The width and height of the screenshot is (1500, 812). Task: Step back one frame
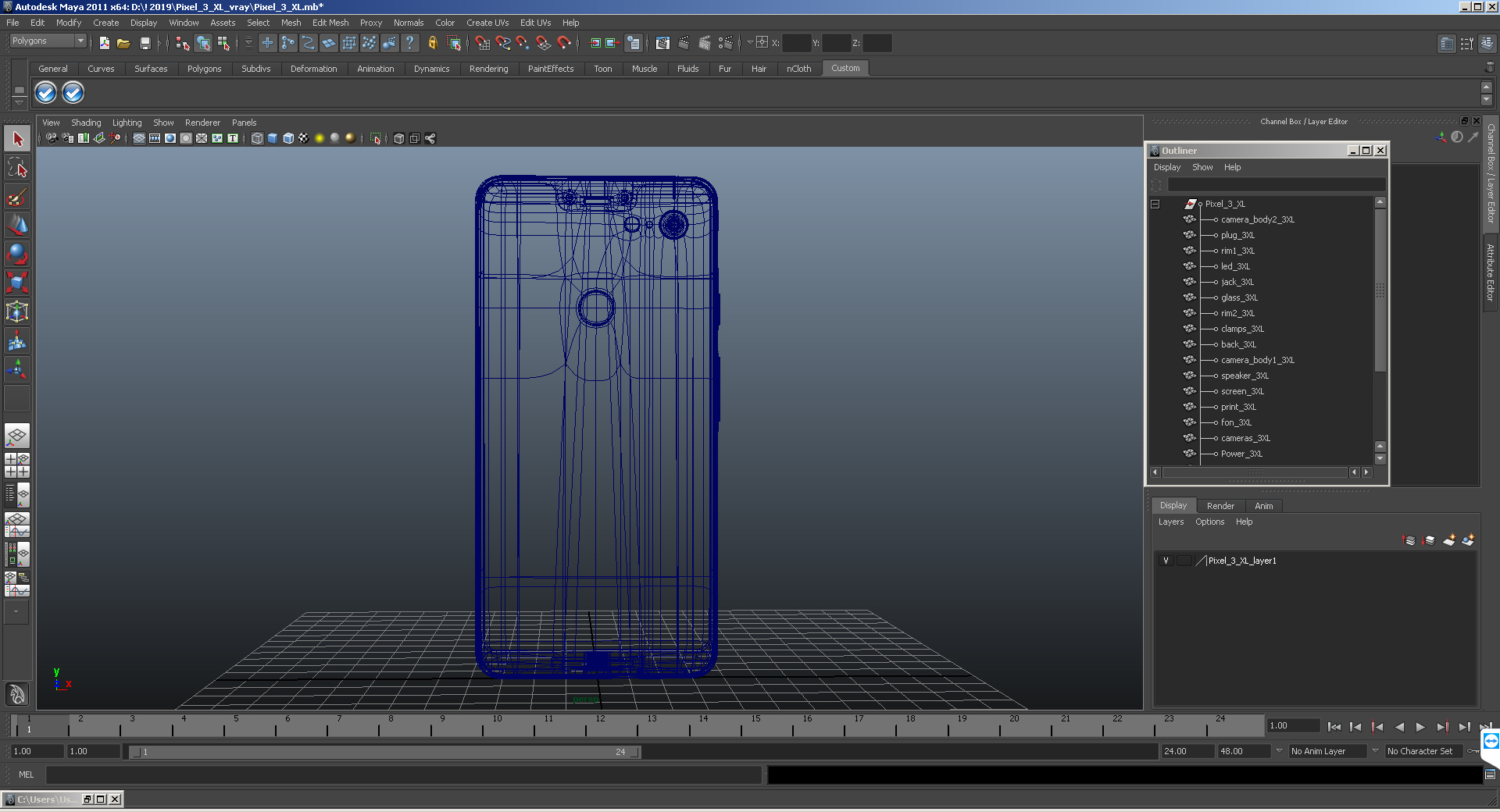1355,727
